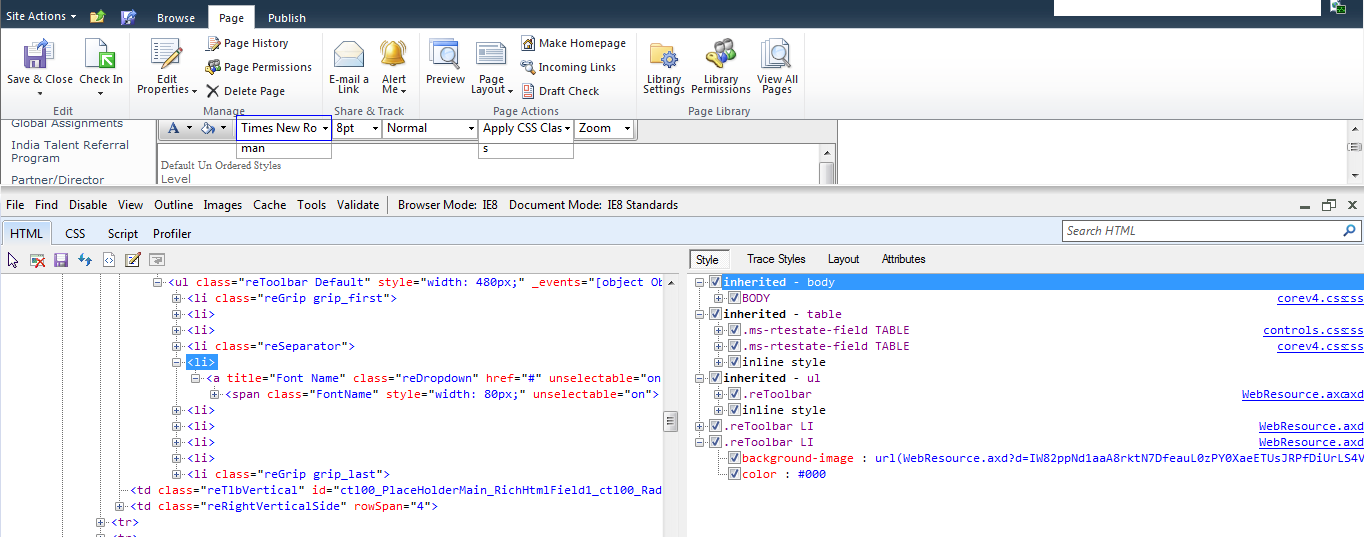Toggle the inherited - body checkbox
This screenshot has width=1364, height=537.
tap(715, 282)
